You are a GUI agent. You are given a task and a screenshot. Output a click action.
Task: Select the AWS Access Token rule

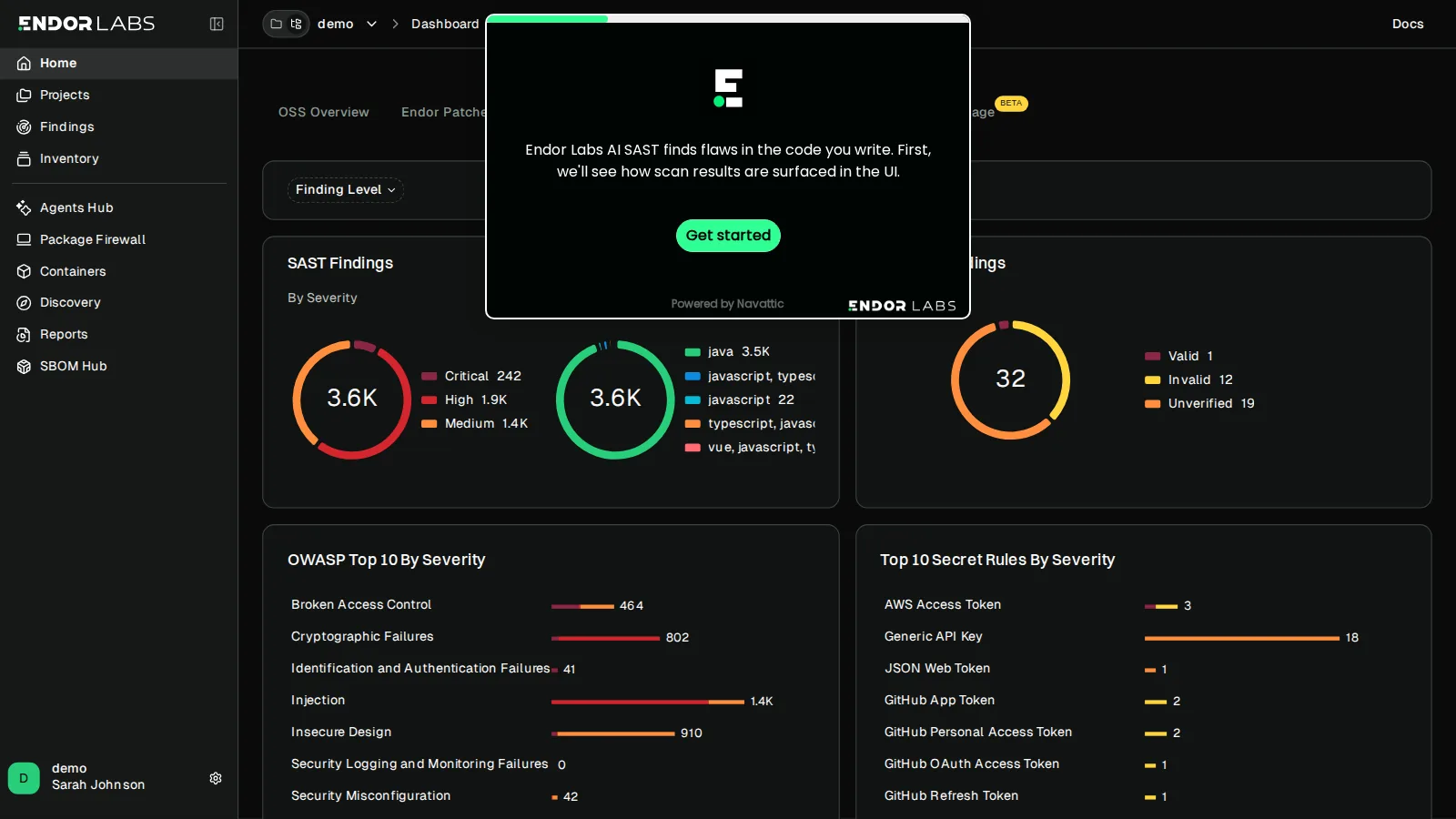coord(943,605)
